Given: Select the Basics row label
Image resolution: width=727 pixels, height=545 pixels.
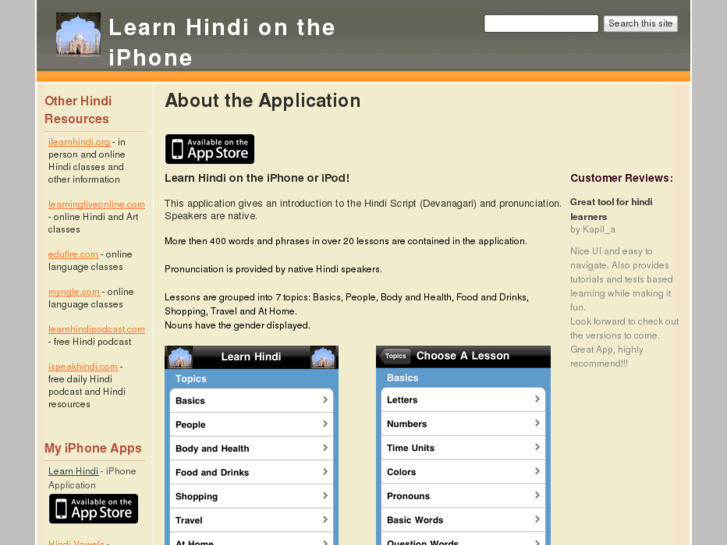Looking at the screenshot, I should coord(190,401).
